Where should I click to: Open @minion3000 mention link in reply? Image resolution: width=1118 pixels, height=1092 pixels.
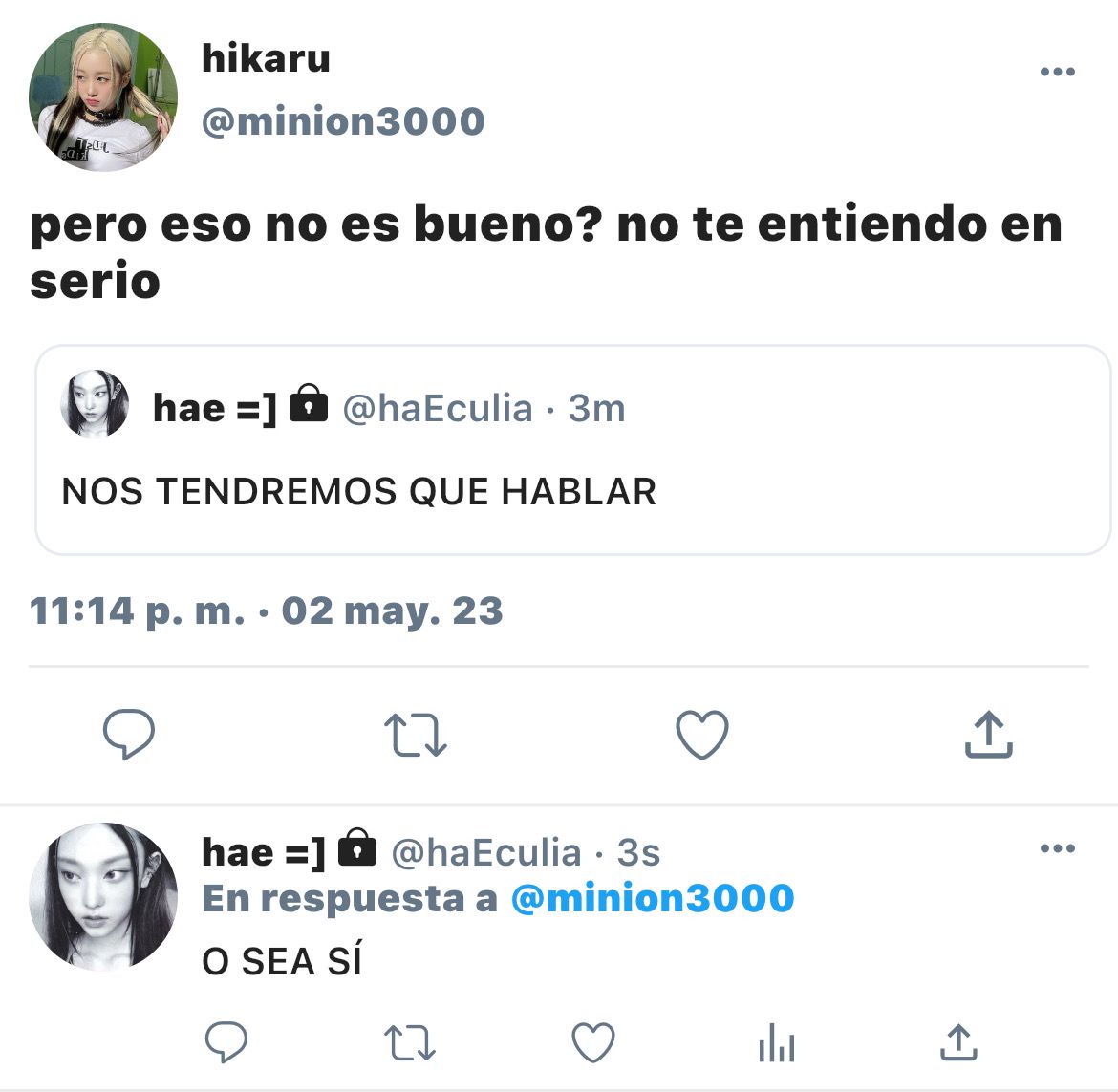tap(653, 898)
